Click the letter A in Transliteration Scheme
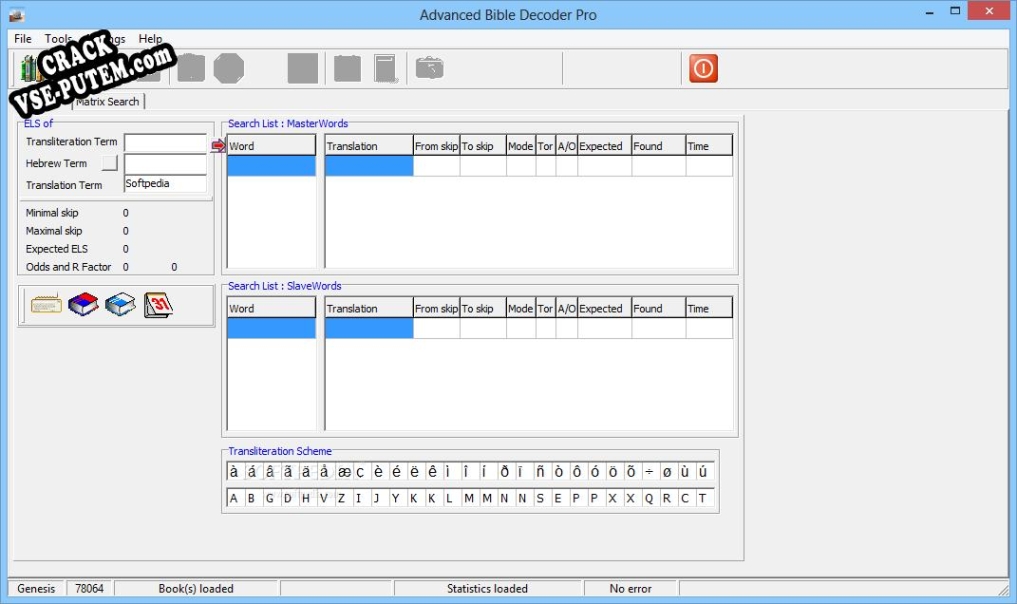The image size is (1017, 604). (233, 498)
